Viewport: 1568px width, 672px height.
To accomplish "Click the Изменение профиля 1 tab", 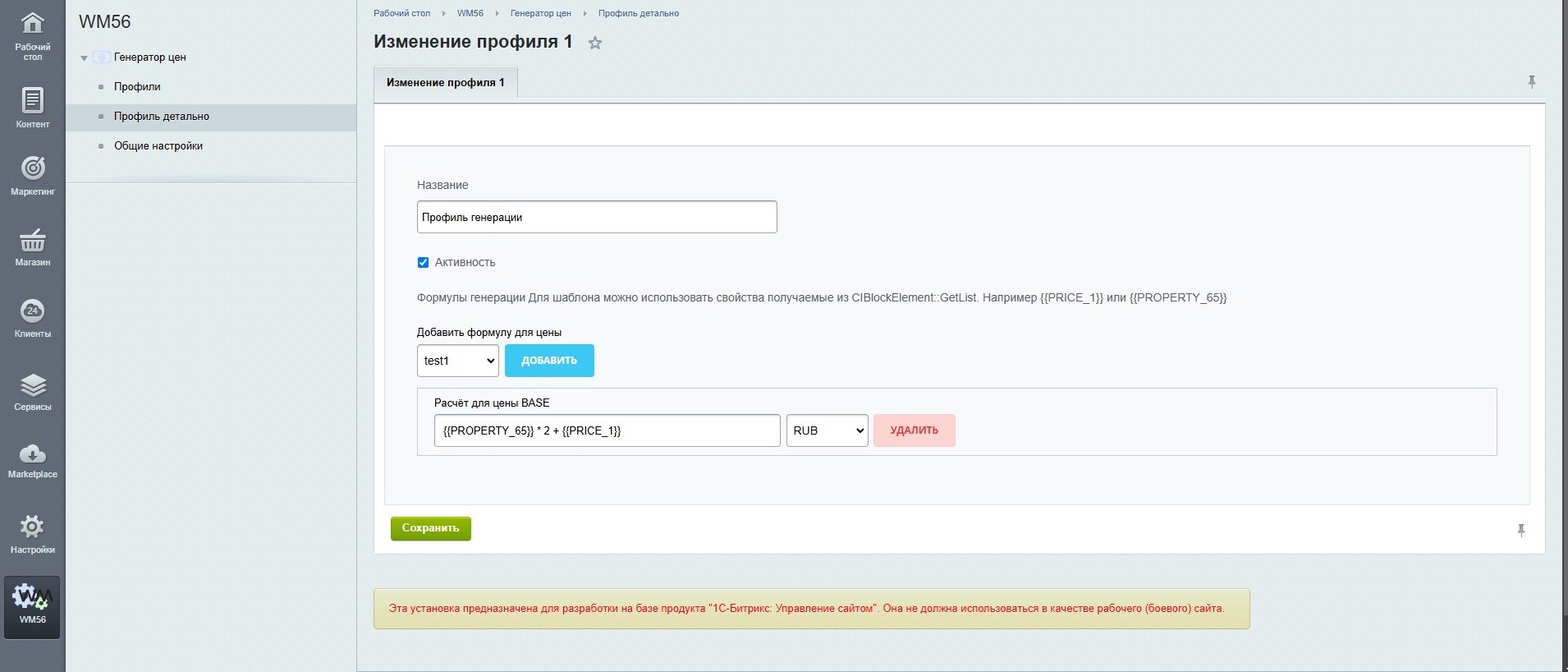I will pos(445,83).
